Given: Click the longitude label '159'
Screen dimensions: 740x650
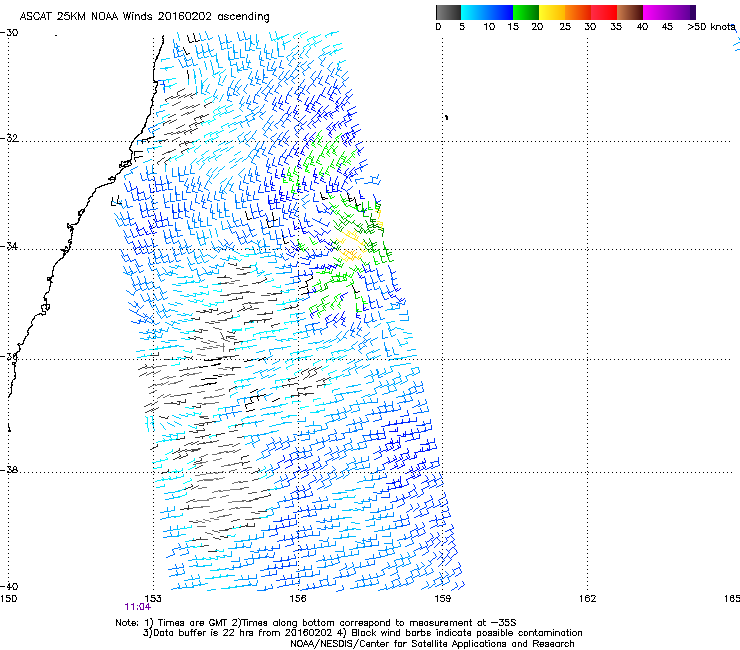Looking at the screenshot, I should coord(442,599).
